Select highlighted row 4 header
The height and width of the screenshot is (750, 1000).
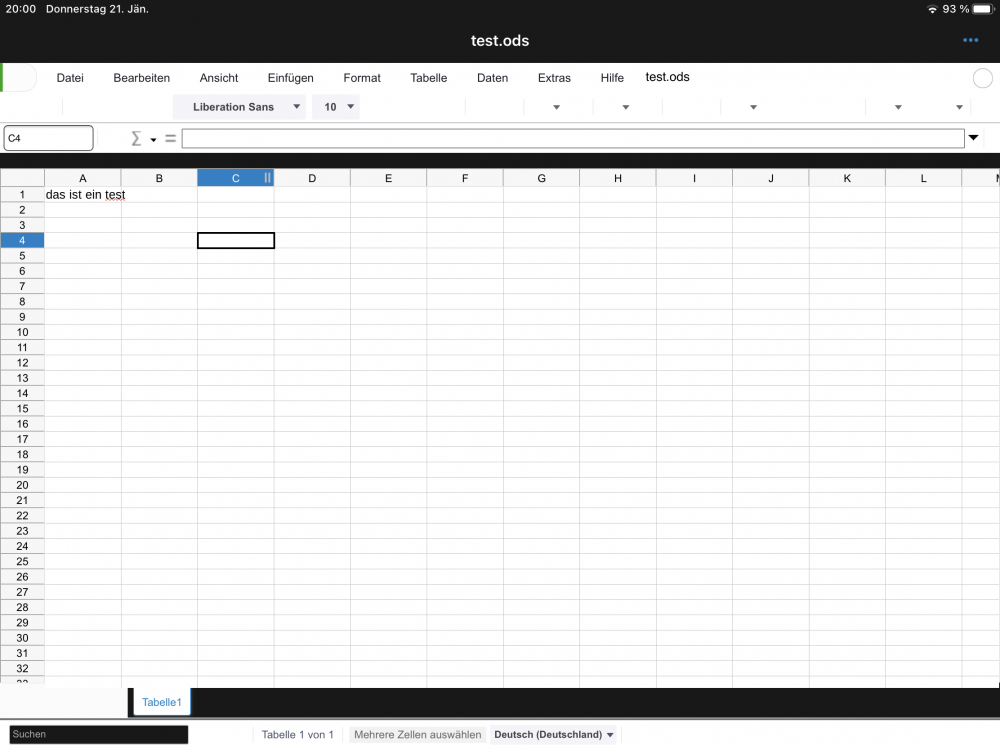[x=22, y=240]
